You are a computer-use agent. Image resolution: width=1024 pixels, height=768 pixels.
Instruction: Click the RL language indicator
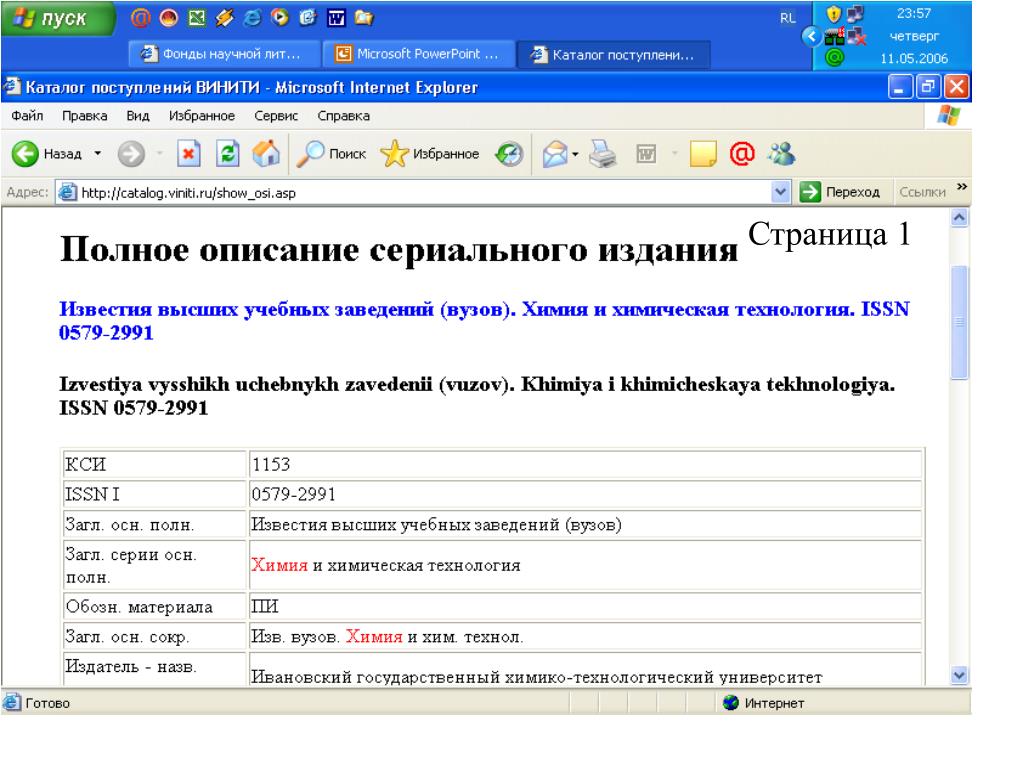point(788,18)
